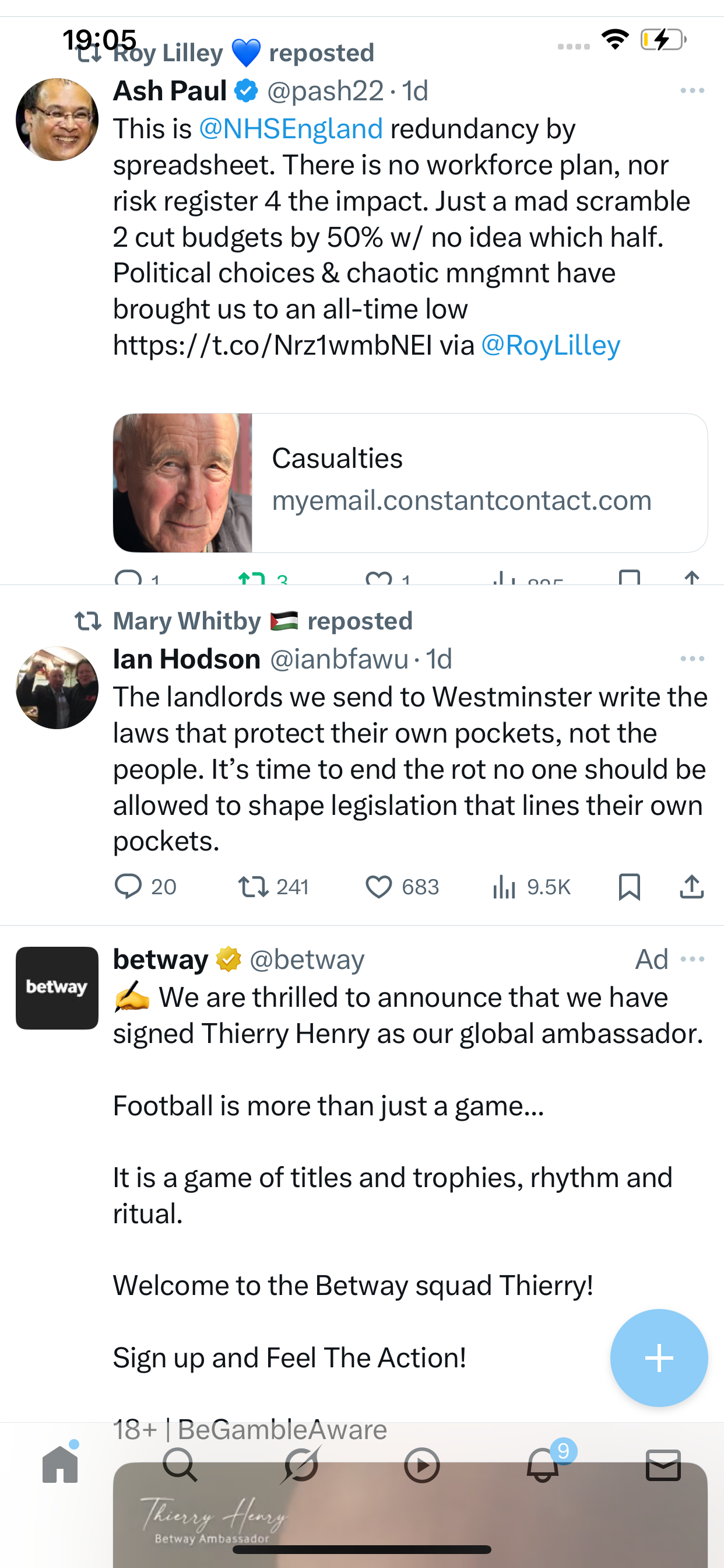Tap the Home tab icon
724x1568 pixels.
tap(60, 1465)
